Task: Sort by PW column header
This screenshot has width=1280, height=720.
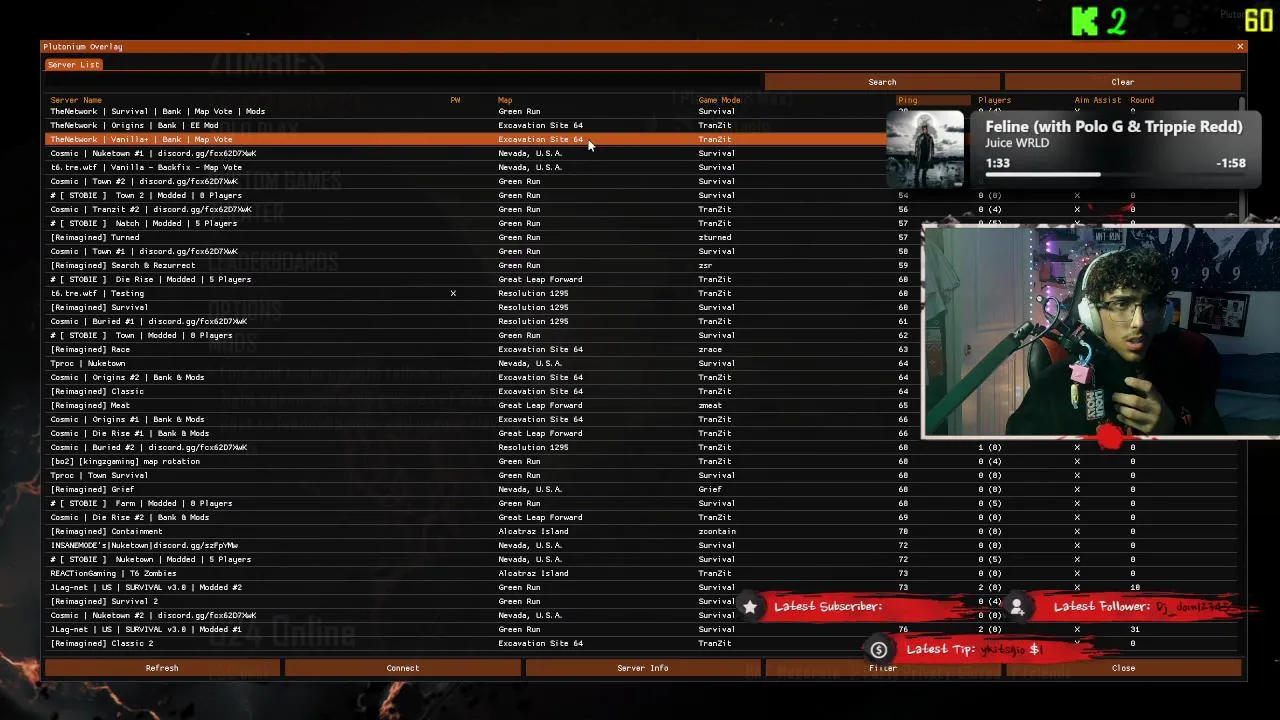Action: pyautogui.click(x=455, y=100)
